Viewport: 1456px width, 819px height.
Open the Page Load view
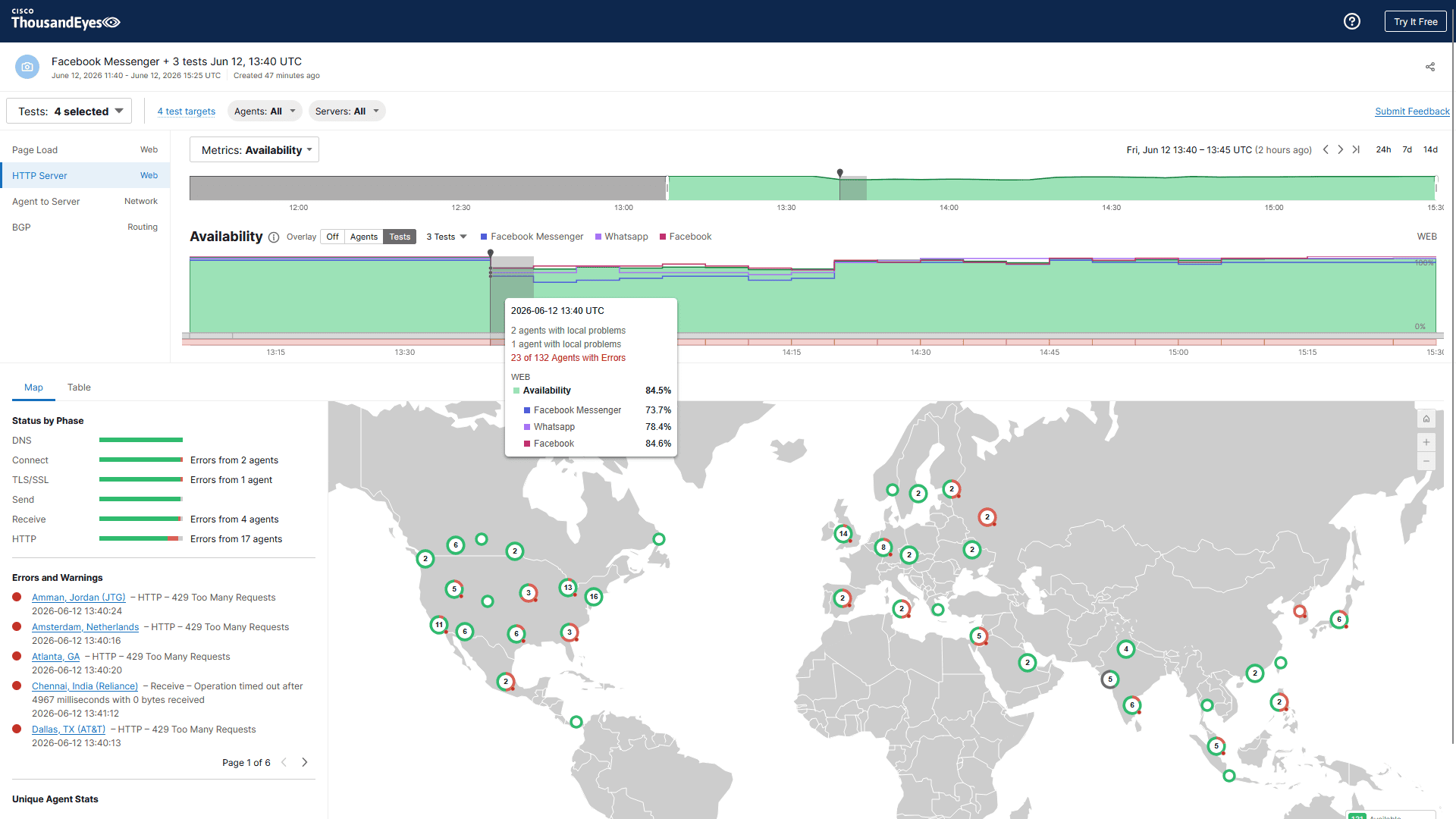pyautogui.click(x=85, y=150)
